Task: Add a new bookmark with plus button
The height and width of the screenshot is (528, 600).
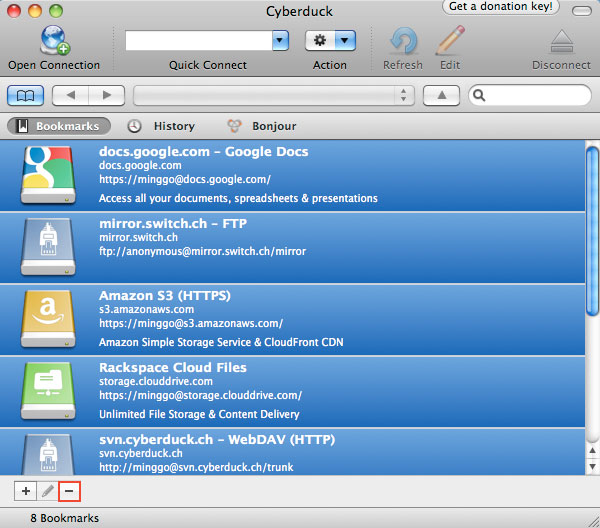Action: point(25,491)
